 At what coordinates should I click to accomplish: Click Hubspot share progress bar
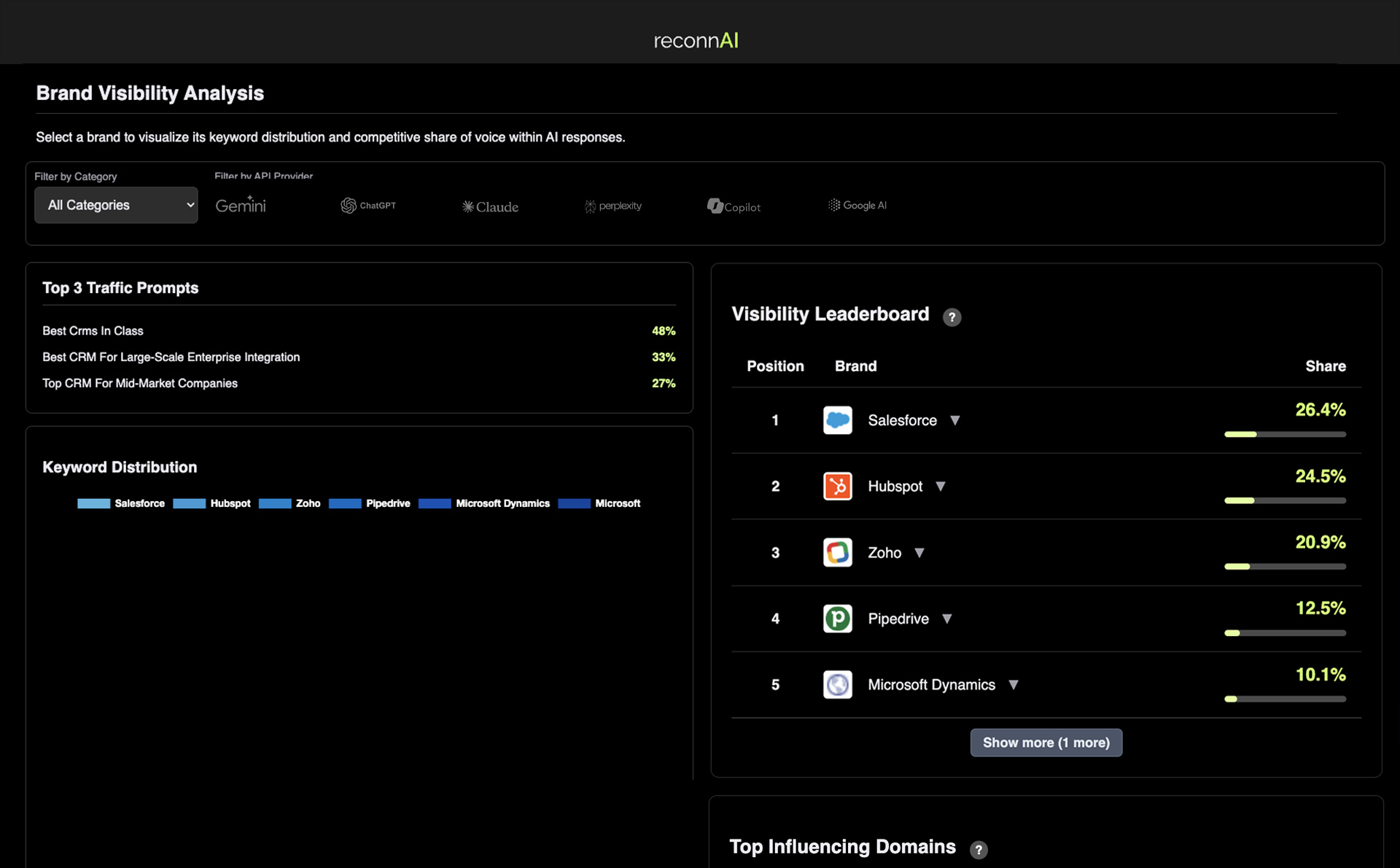(1285, 500)
